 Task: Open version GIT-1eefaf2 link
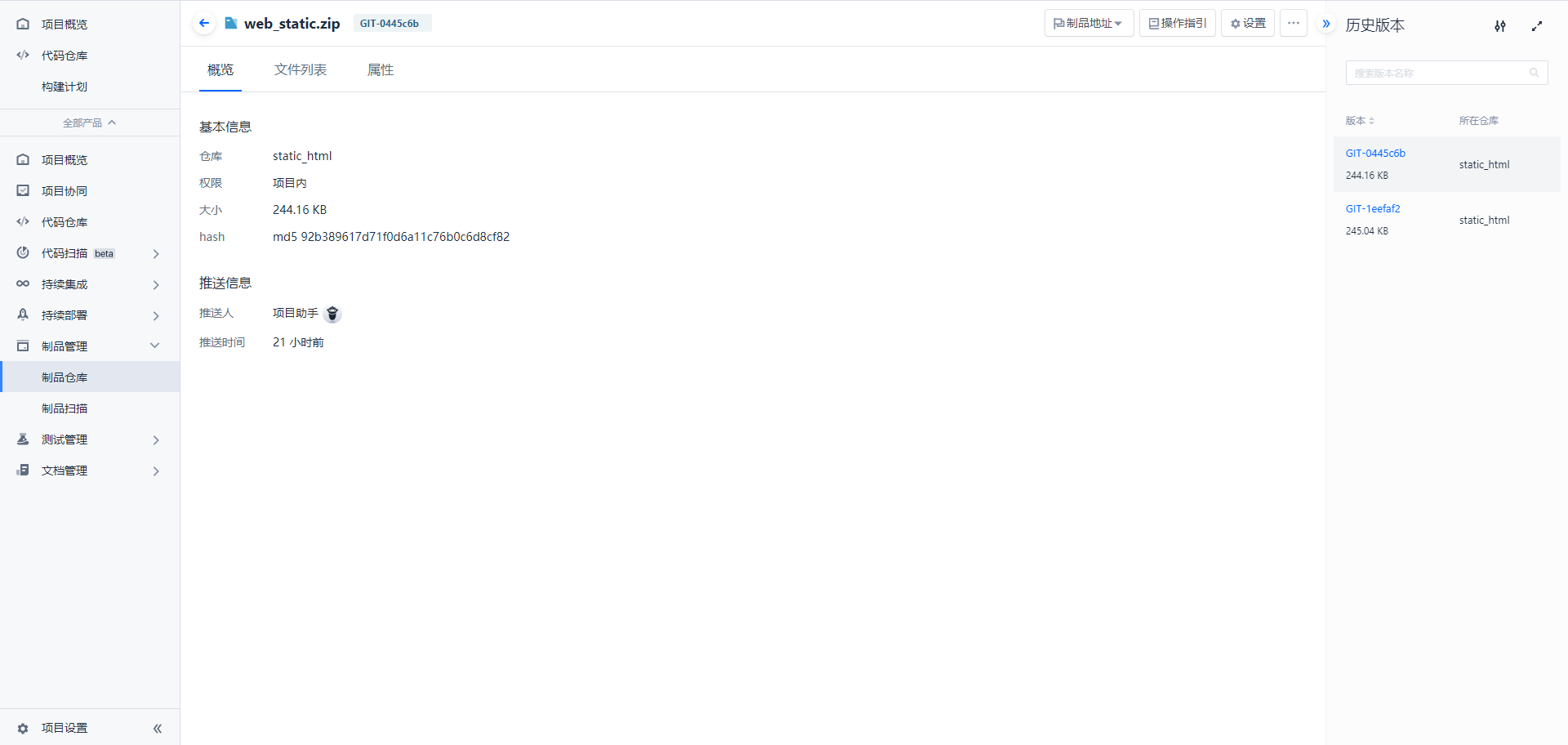[1373, 209]
